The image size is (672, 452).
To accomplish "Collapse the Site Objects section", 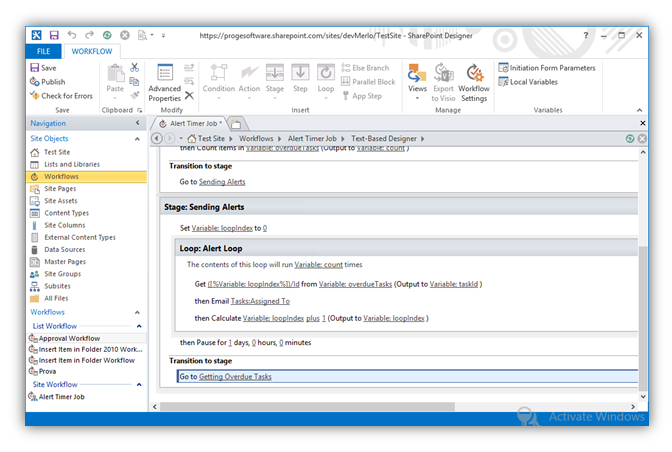I will pyautogui.click(x=138, y=138).
